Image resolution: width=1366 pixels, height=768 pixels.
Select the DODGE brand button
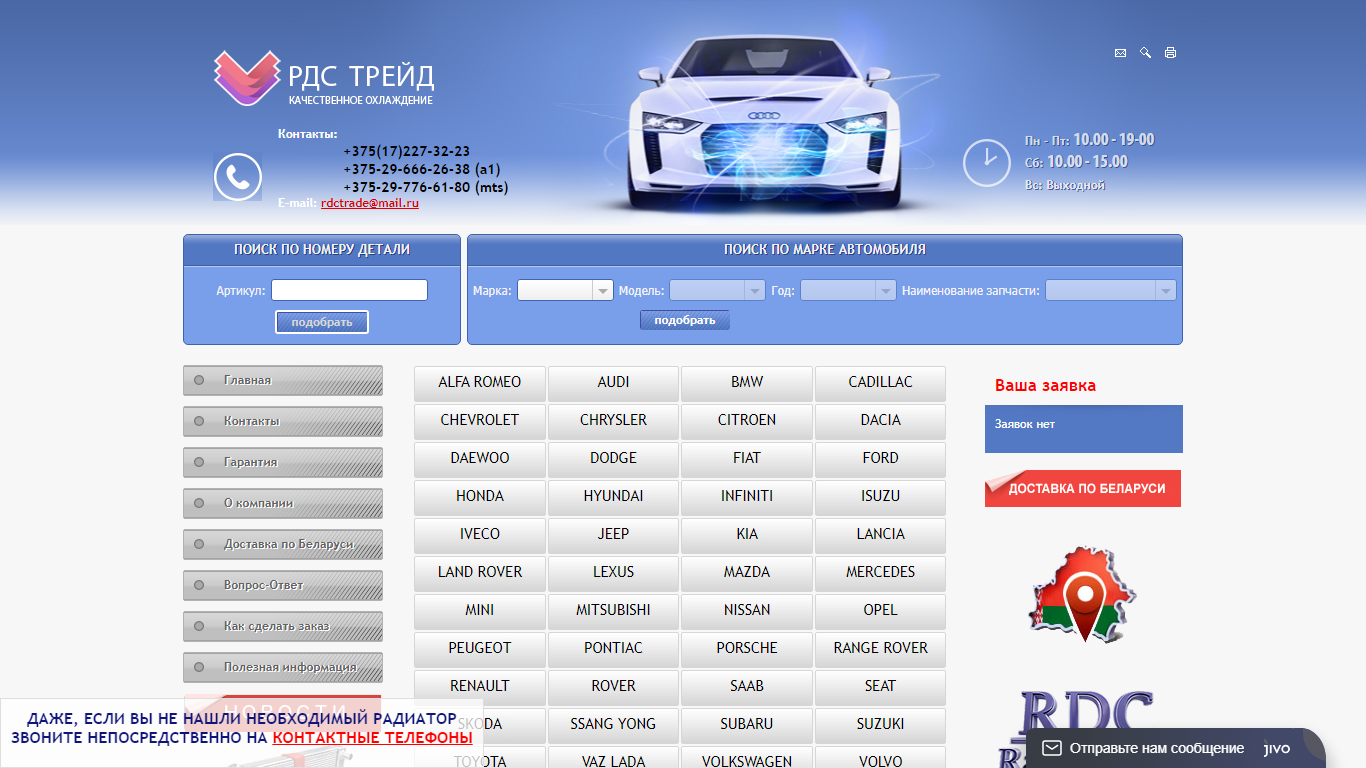click(x=613, y=459)
